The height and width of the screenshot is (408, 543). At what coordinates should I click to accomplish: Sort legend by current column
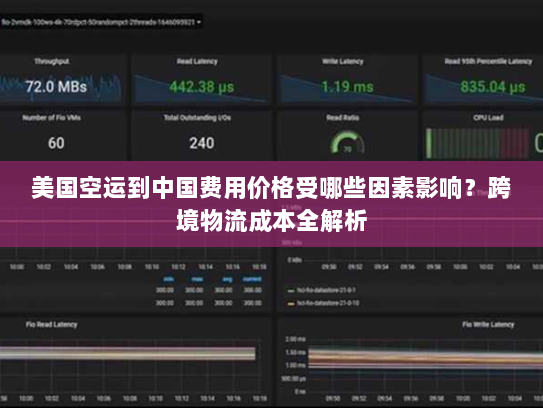pyautogui.click(x=252, y=279)
